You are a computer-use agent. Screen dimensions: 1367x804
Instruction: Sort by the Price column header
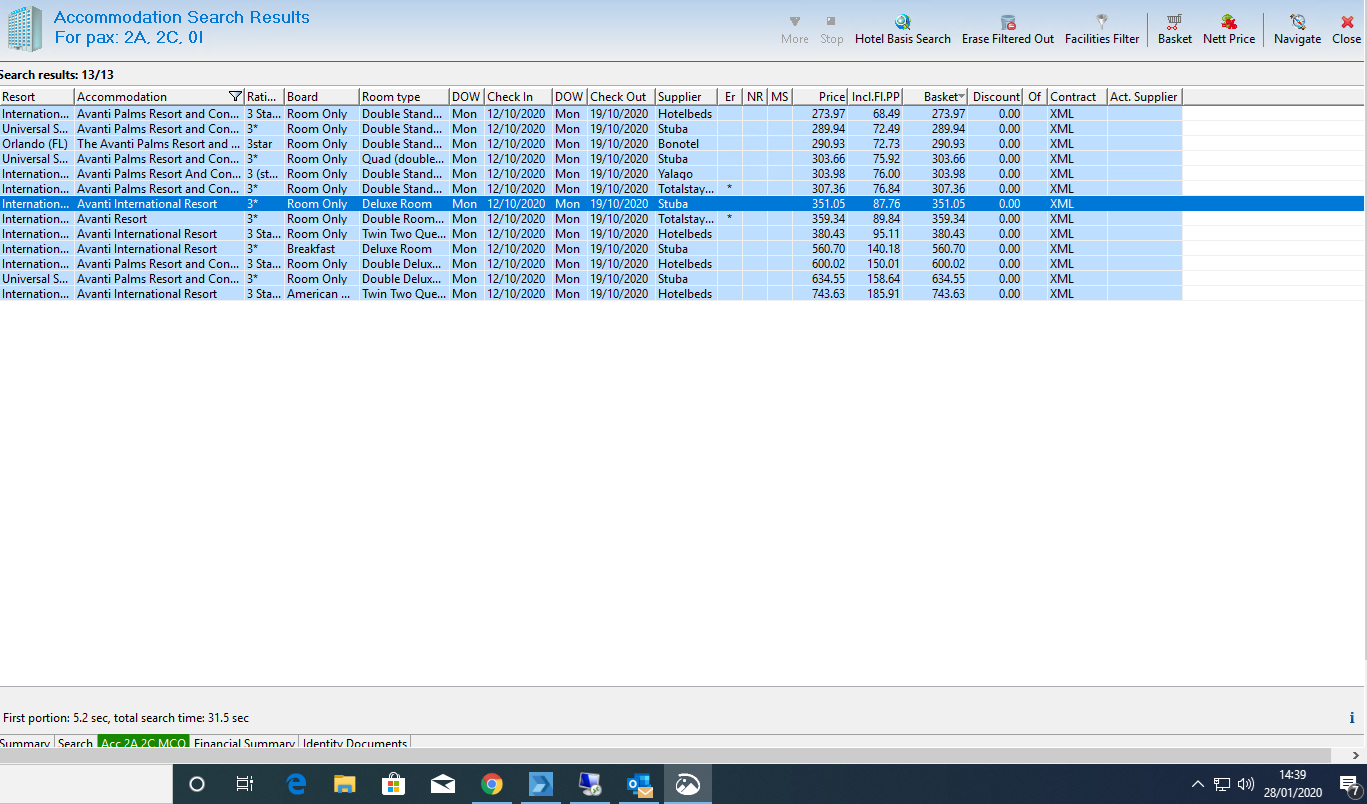coord(820,97)
